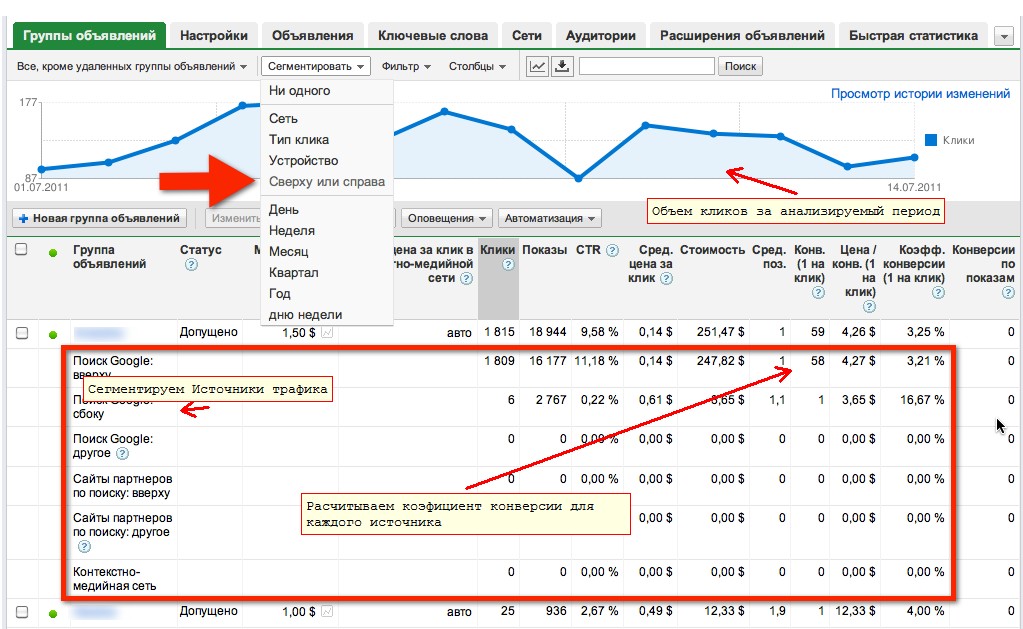This screenshot has height=629, width=1023.
Task: Open help icon beside Поиск Google: другое
Action: 123,453
